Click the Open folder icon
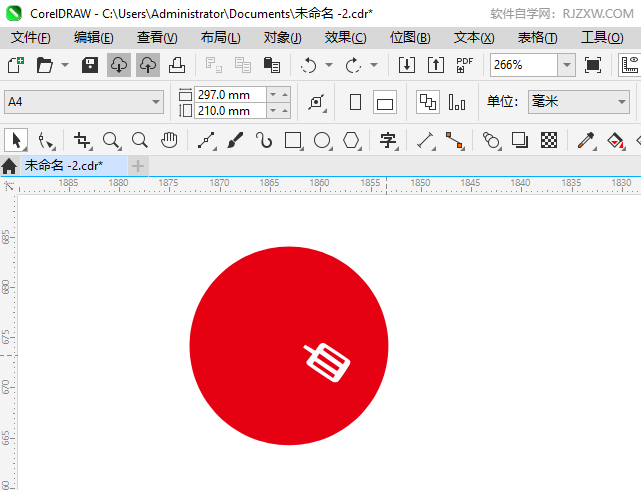Screen dimensions: 641x490 point(45,65)
